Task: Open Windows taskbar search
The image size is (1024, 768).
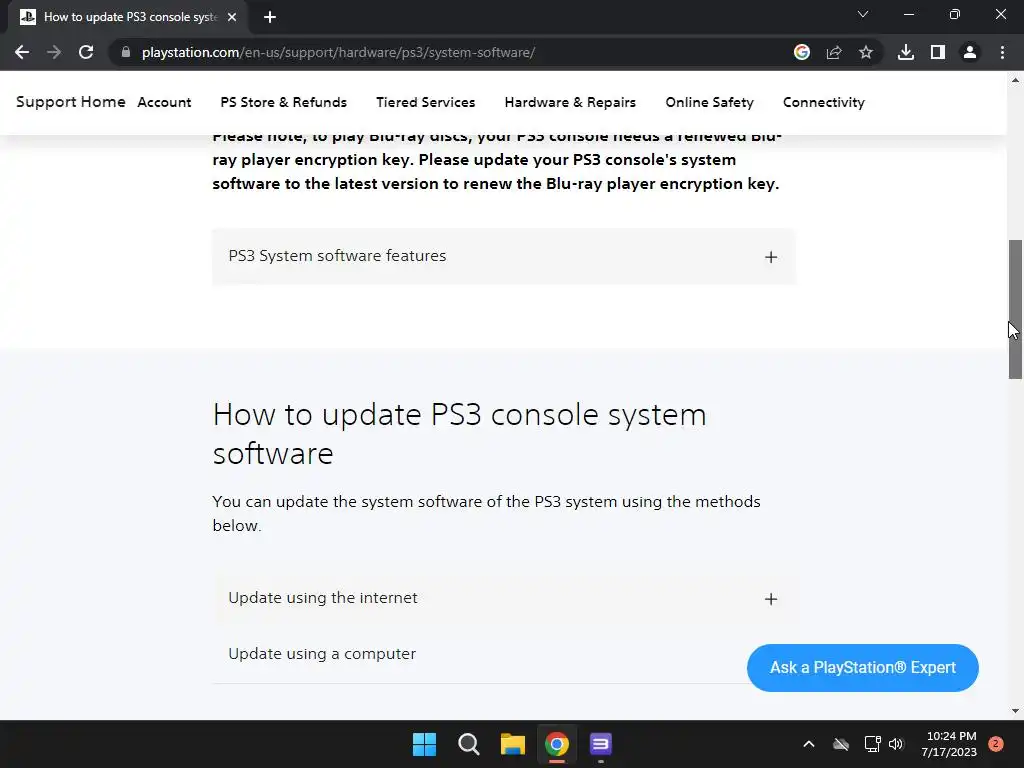Action: [x=469, y=744]
